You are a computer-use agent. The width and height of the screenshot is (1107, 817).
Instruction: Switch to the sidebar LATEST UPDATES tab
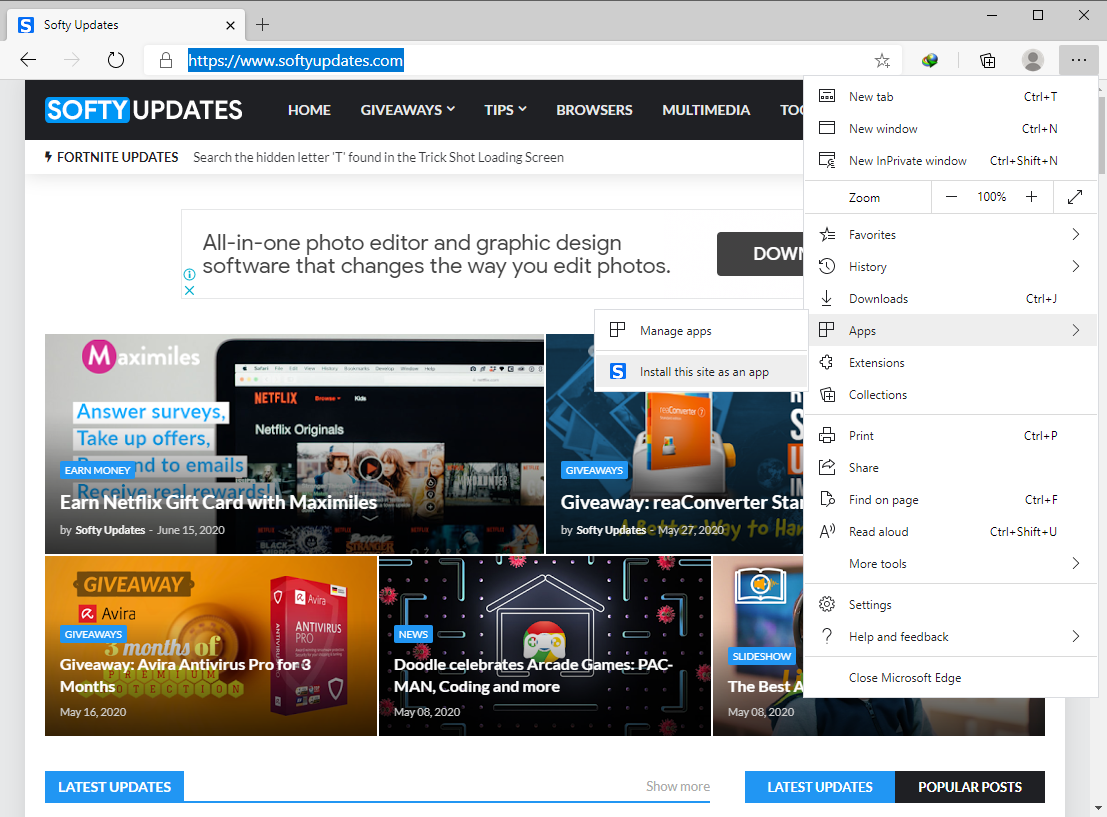click(820, 787)
